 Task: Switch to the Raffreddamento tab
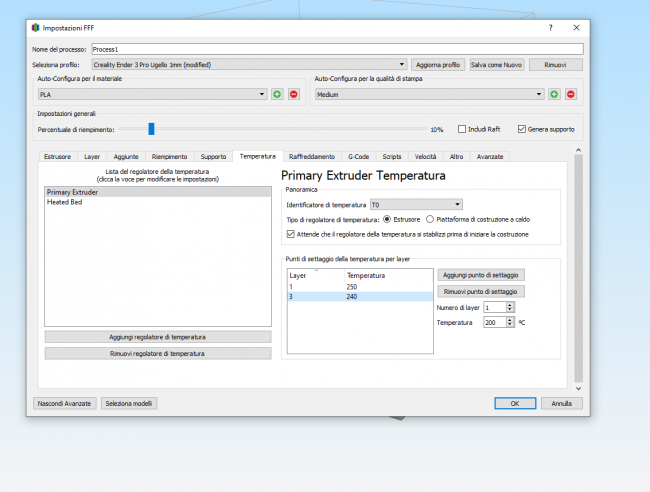point(312,157)
